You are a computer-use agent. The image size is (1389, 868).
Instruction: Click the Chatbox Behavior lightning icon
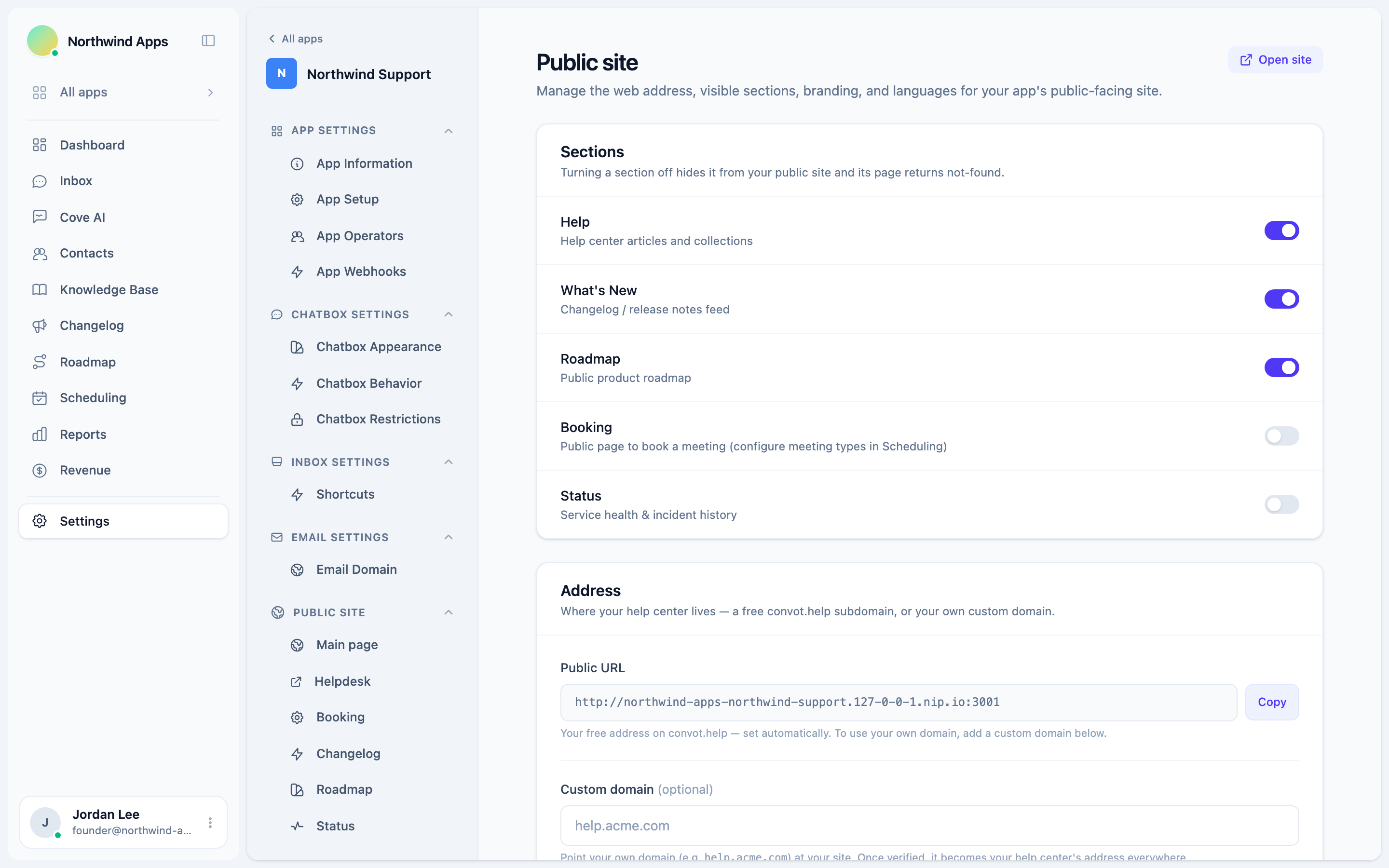coord(297,383)
